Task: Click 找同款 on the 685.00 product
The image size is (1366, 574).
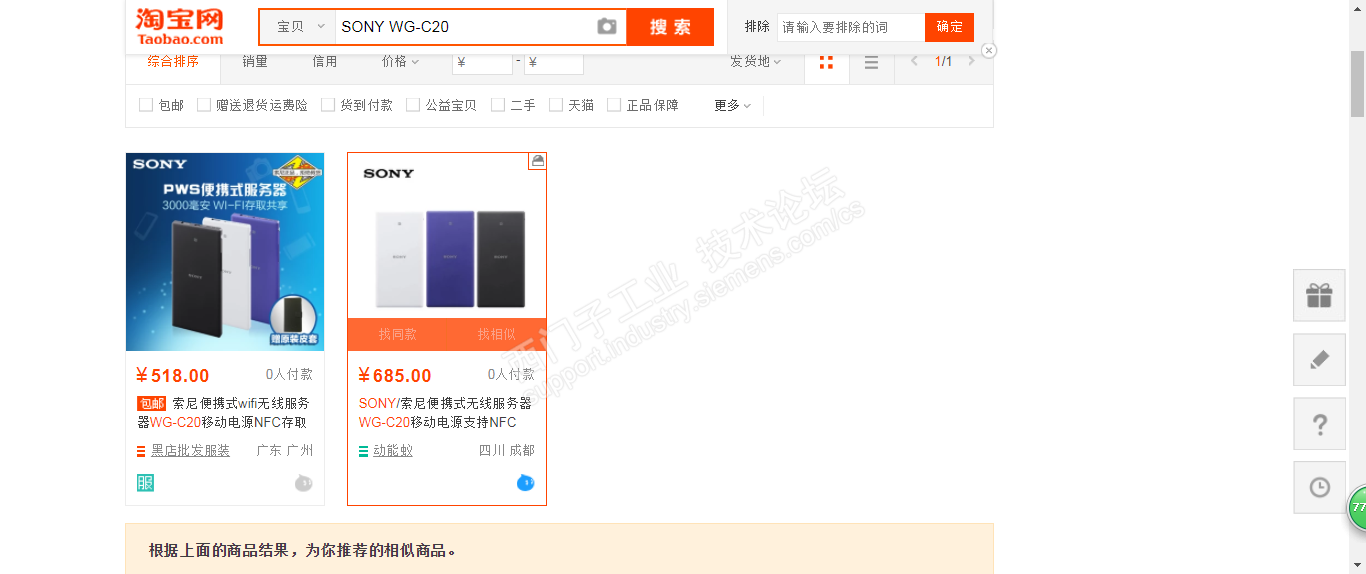Action: [x=398, y=334]
